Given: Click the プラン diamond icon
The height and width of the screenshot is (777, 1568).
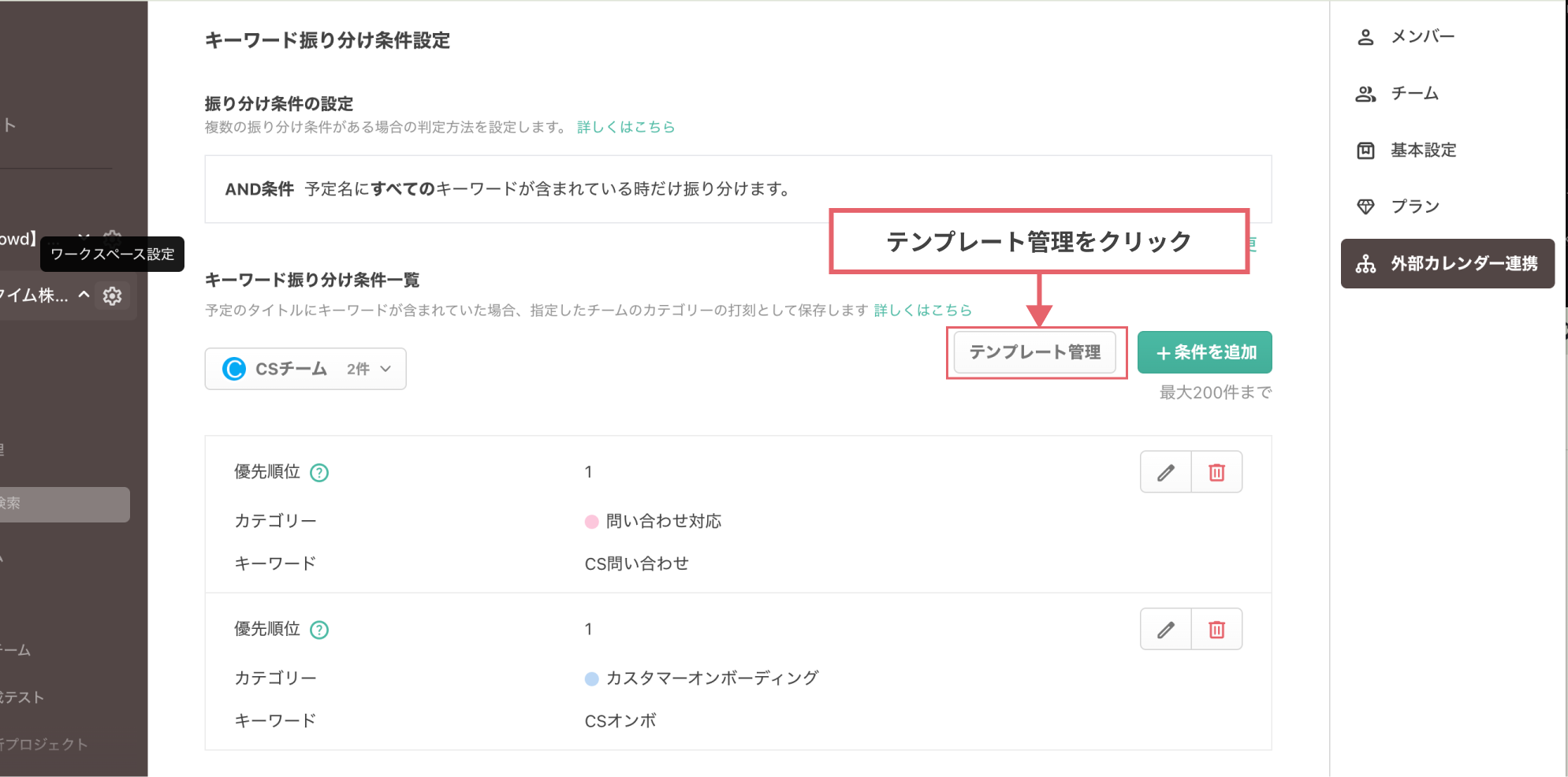Looking at the screenshot, I should pyautogui.click(x=1365, y=206).
